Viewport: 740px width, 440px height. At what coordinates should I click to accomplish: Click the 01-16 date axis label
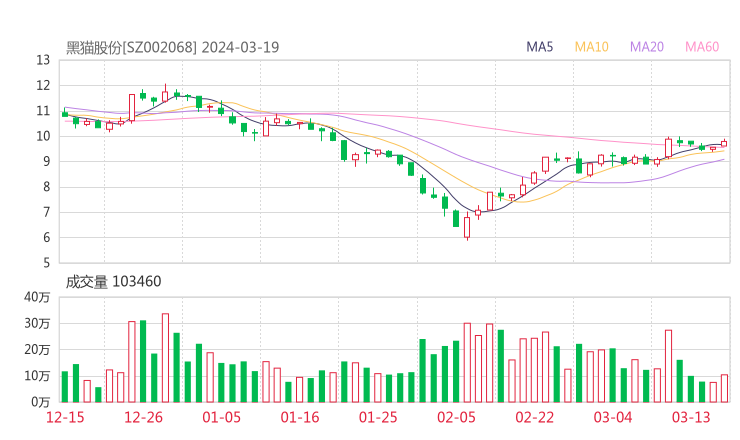coord(300,417)
